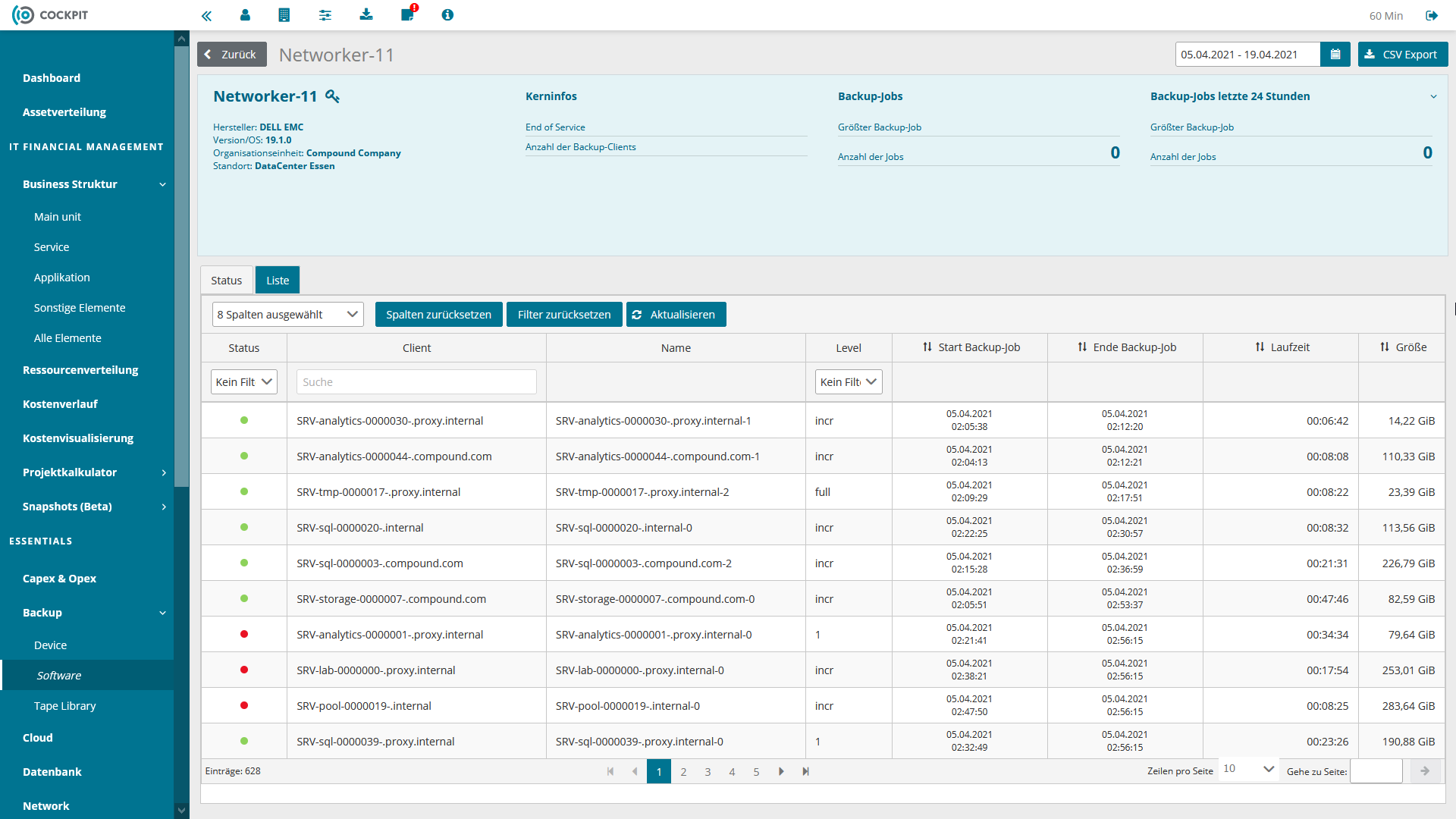Open Tape Library in sidebar
The height and width of the screenshot is (819, 1456).
(65, 706)
